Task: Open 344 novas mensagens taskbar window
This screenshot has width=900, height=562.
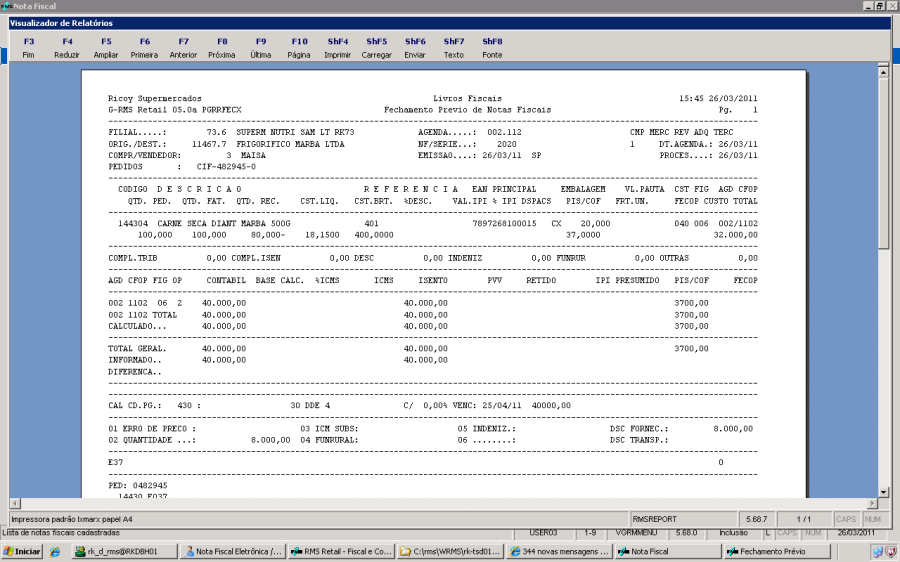Action: [x=559, y=551]
